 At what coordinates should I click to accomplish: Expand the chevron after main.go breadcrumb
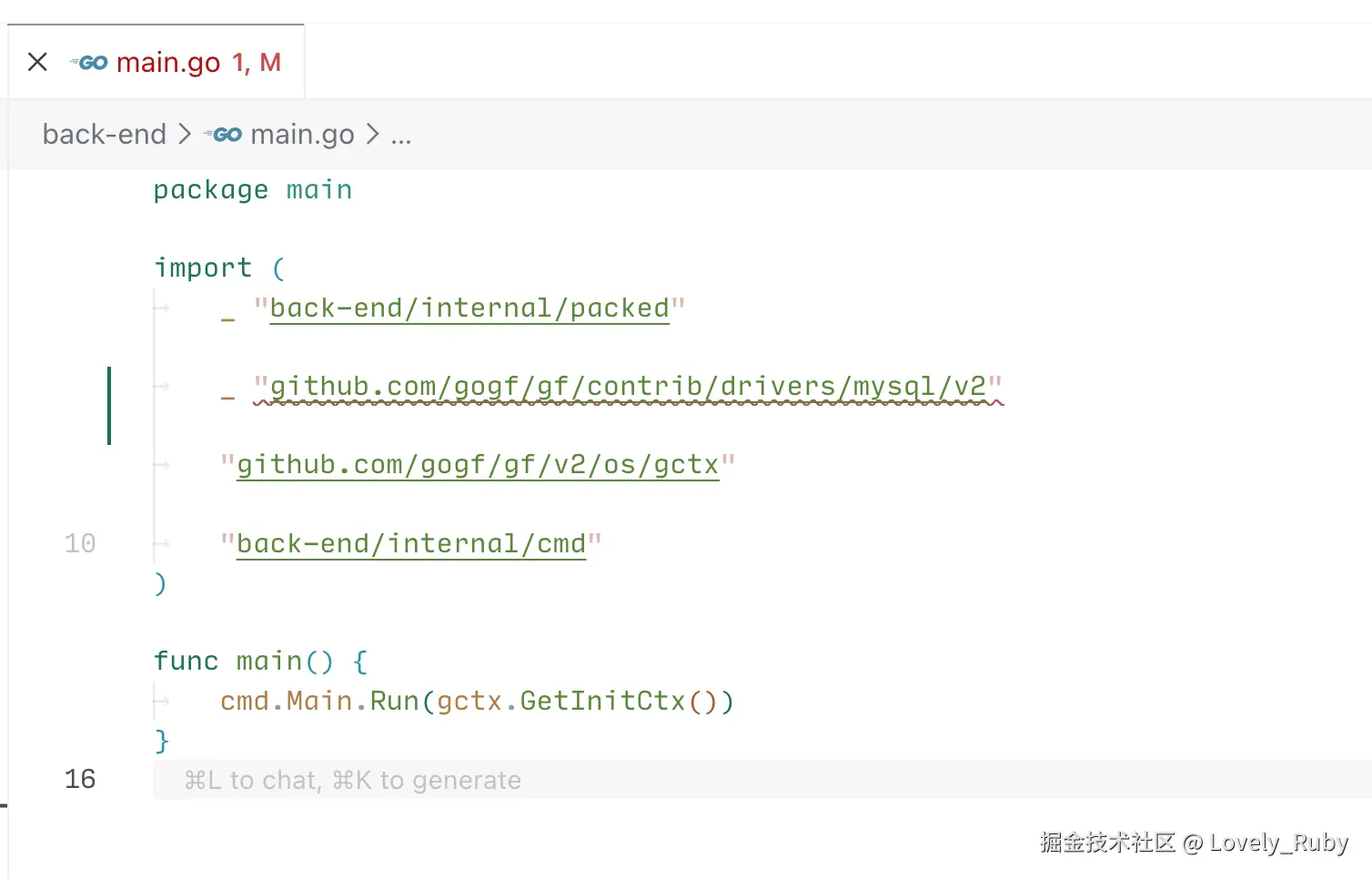click(372, 135)
